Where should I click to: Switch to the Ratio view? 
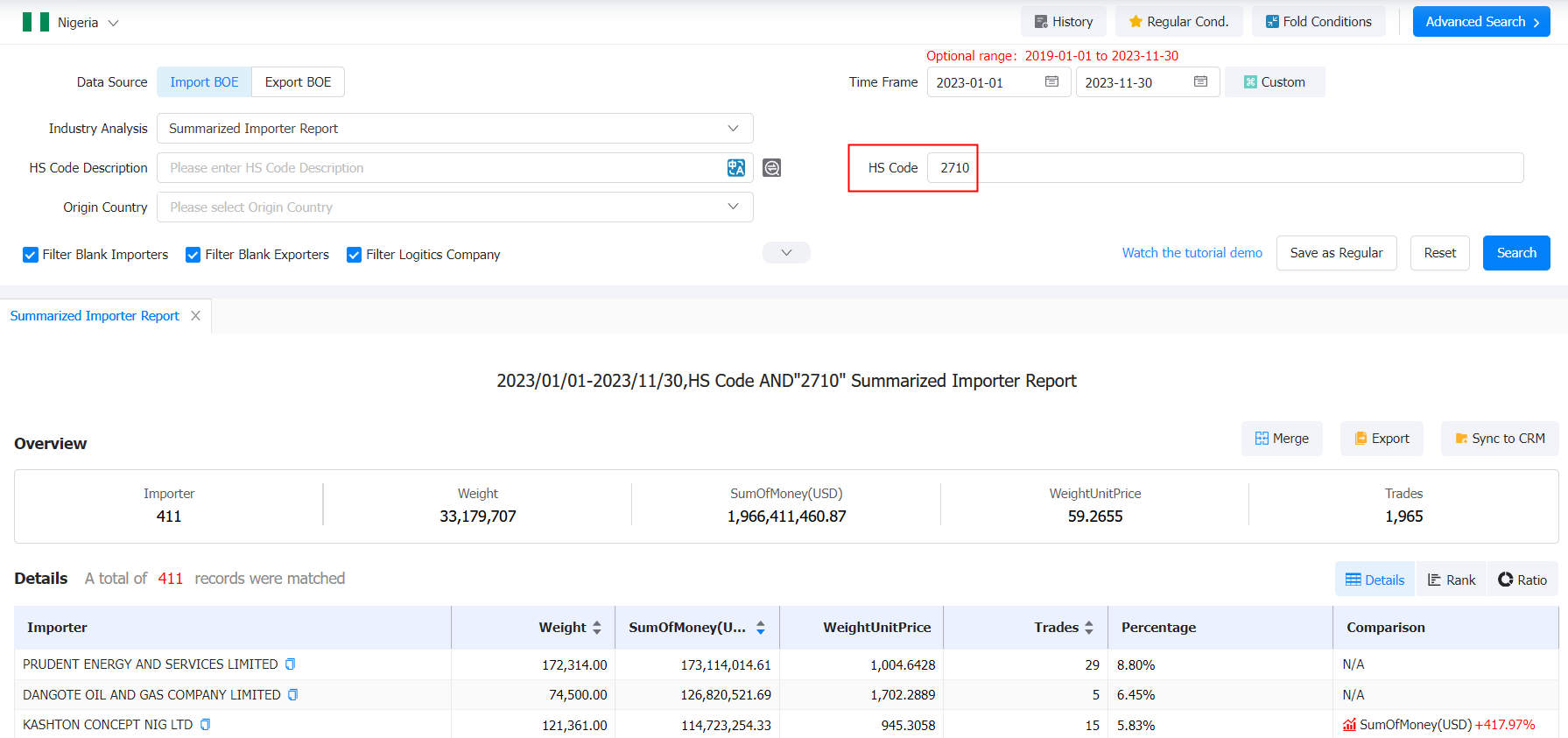pyautogui.click(x=1522, y=580)
